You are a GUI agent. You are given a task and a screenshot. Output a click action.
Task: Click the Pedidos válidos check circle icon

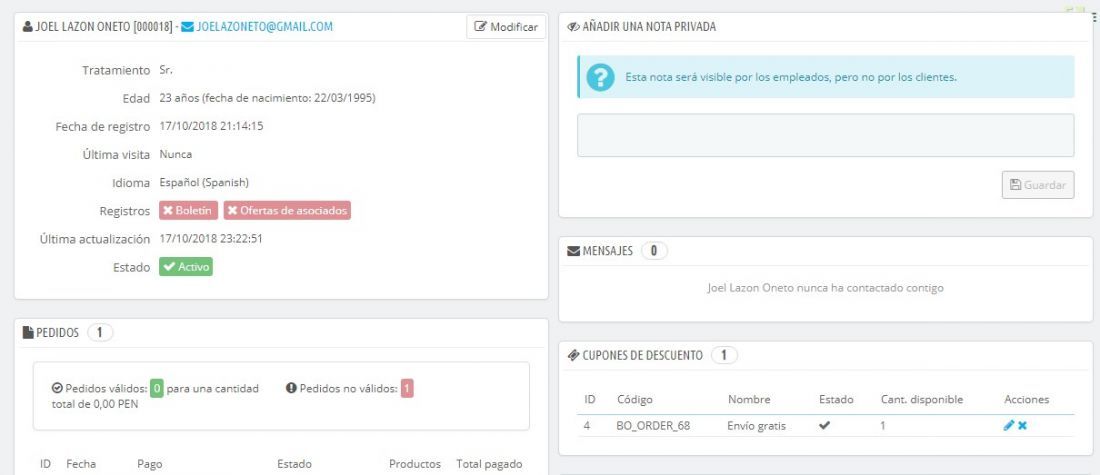tap(58, 388)
